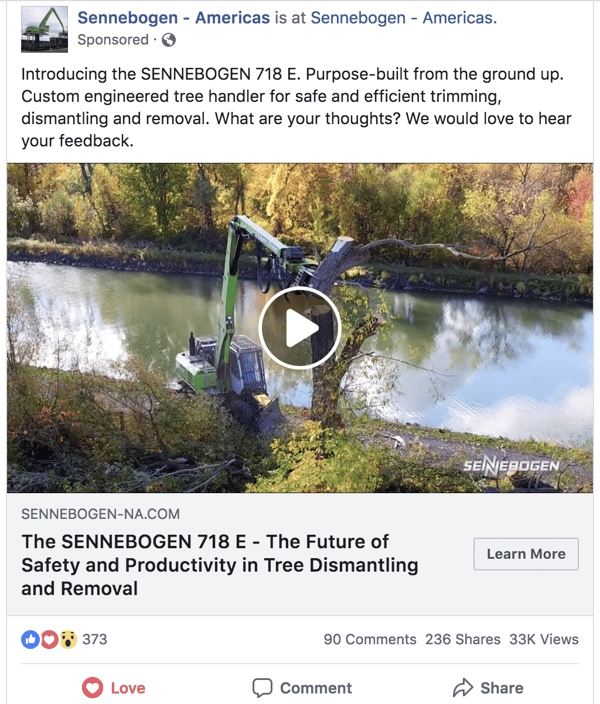Image resolution: width=600 pixels, height=704 pixels.
Task: Click the SENNEBOGEN watermark logo on video
Action: (x=511, y=466)
